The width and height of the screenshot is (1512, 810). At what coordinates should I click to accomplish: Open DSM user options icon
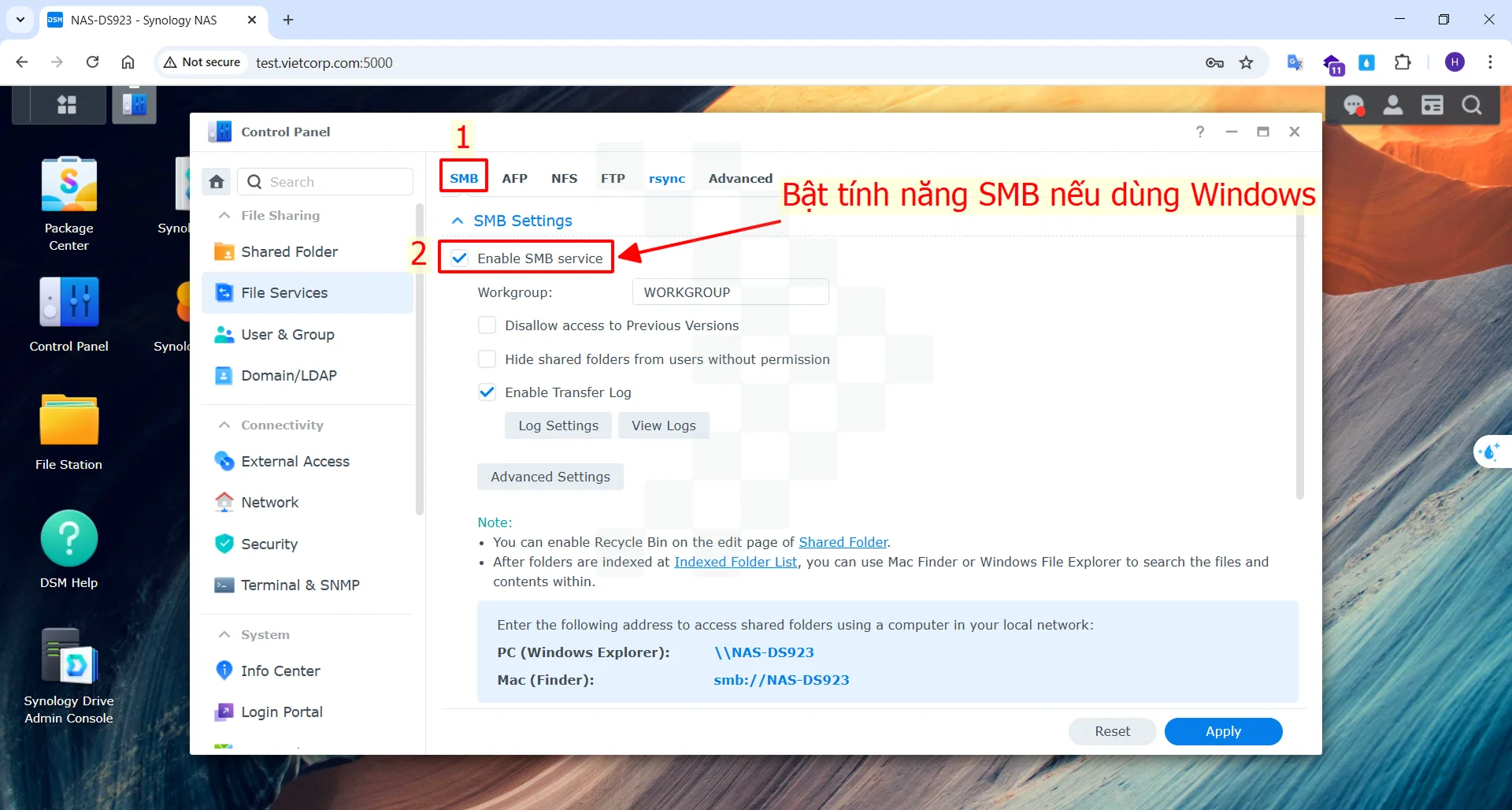[1393, 105]
